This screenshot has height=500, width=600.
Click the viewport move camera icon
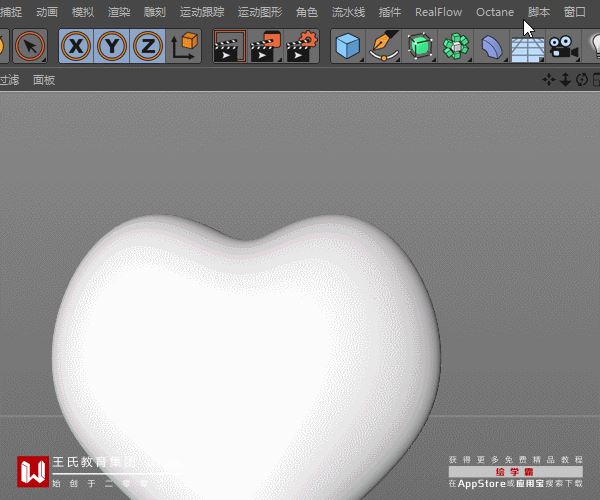pos(549,80)
